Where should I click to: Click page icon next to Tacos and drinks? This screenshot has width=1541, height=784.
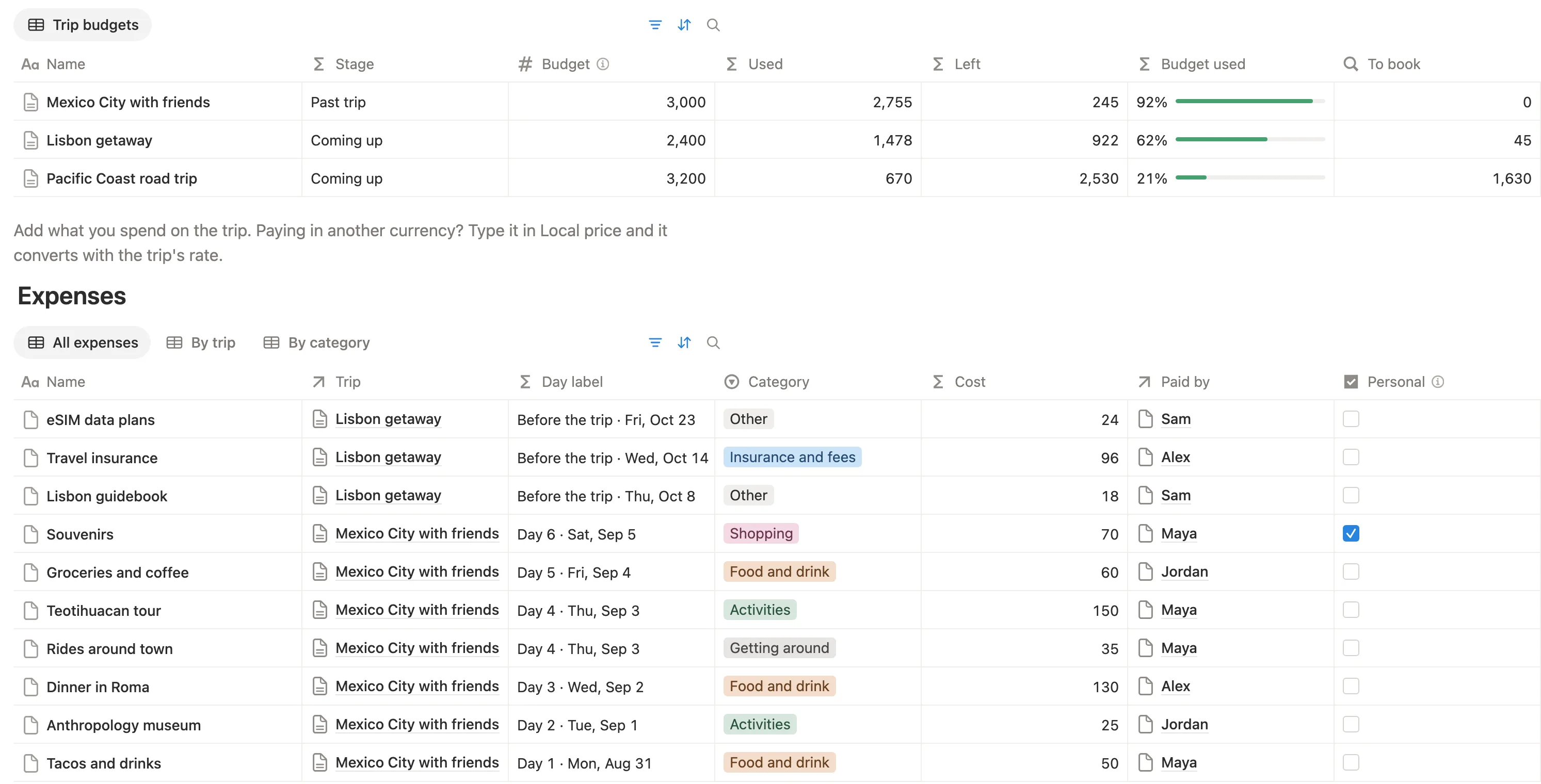(30, 764)
